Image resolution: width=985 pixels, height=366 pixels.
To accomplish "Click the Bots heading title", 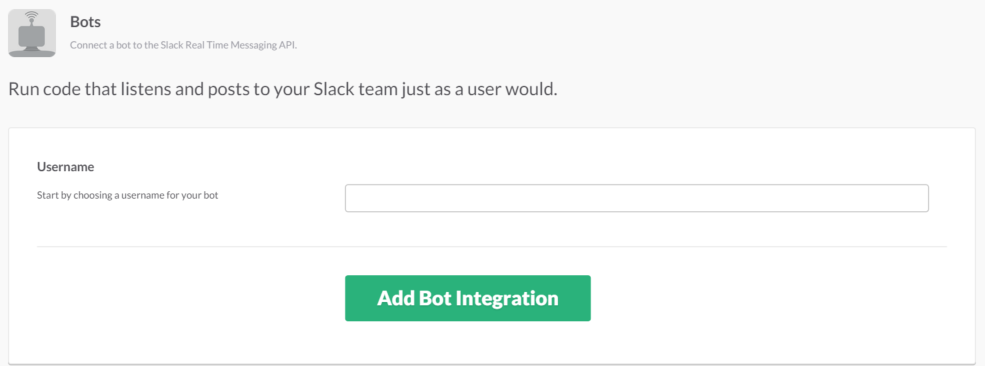I will click(85, 22).
